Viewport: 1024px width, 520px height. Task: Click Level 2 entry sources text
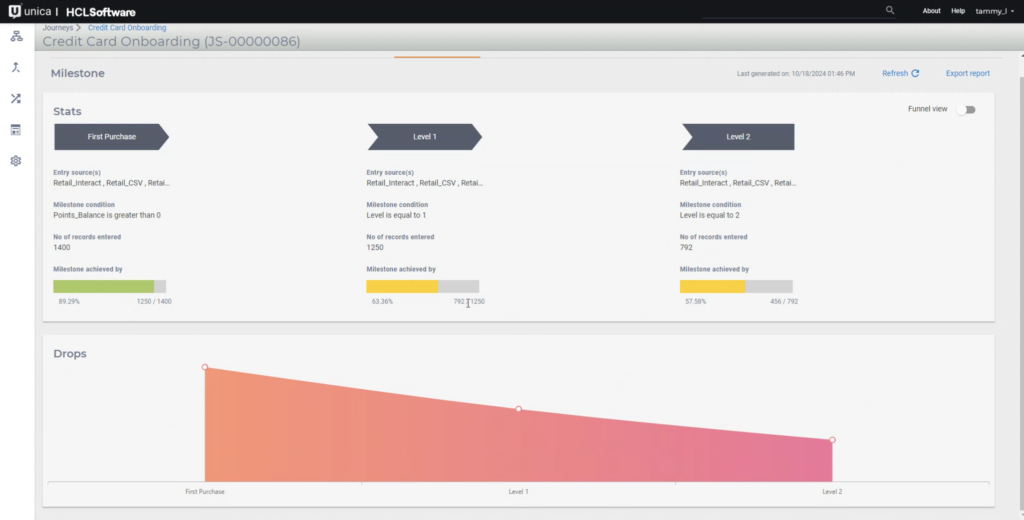[738, 183]
